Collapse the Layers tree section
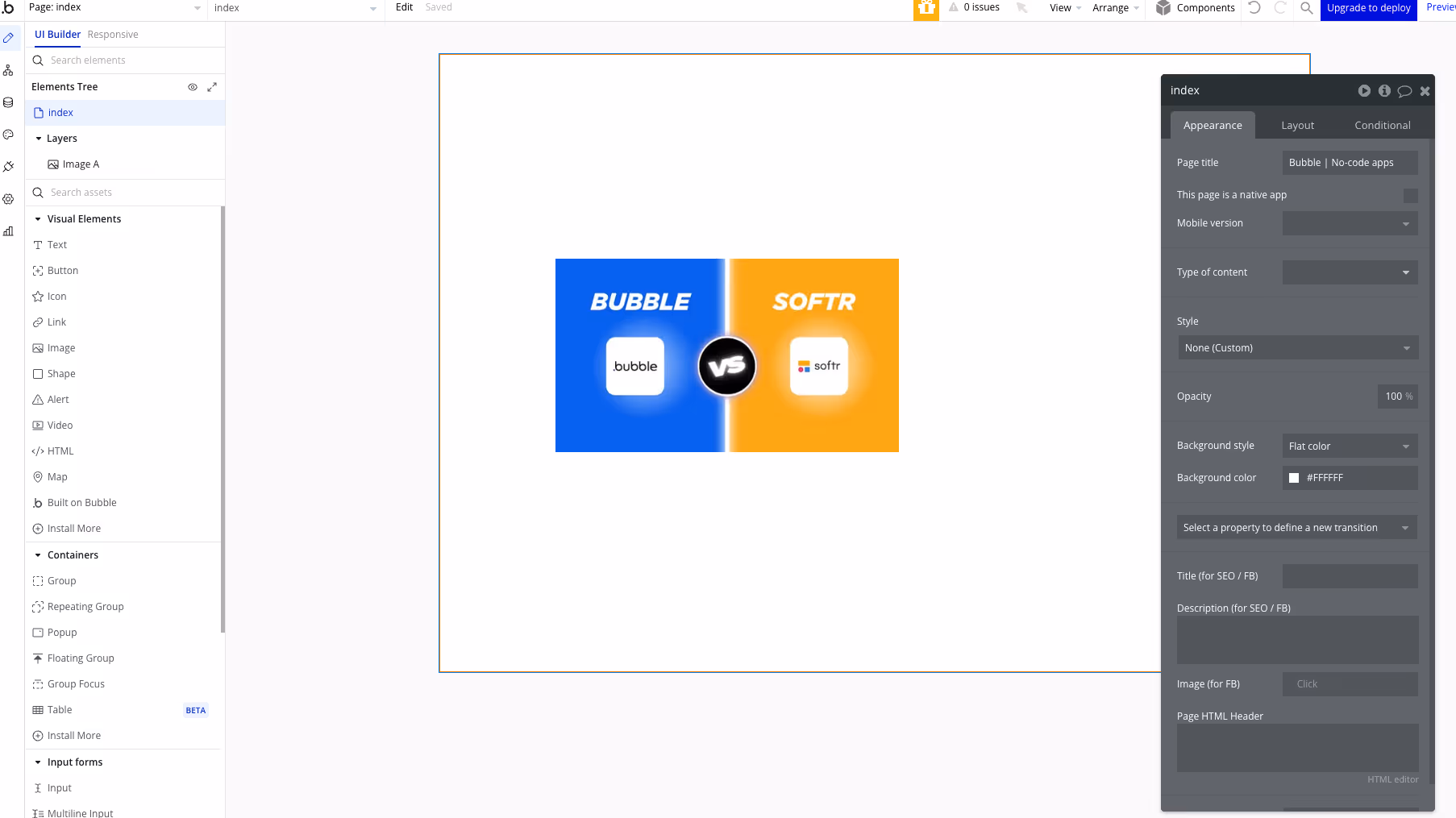 [38, 139]
